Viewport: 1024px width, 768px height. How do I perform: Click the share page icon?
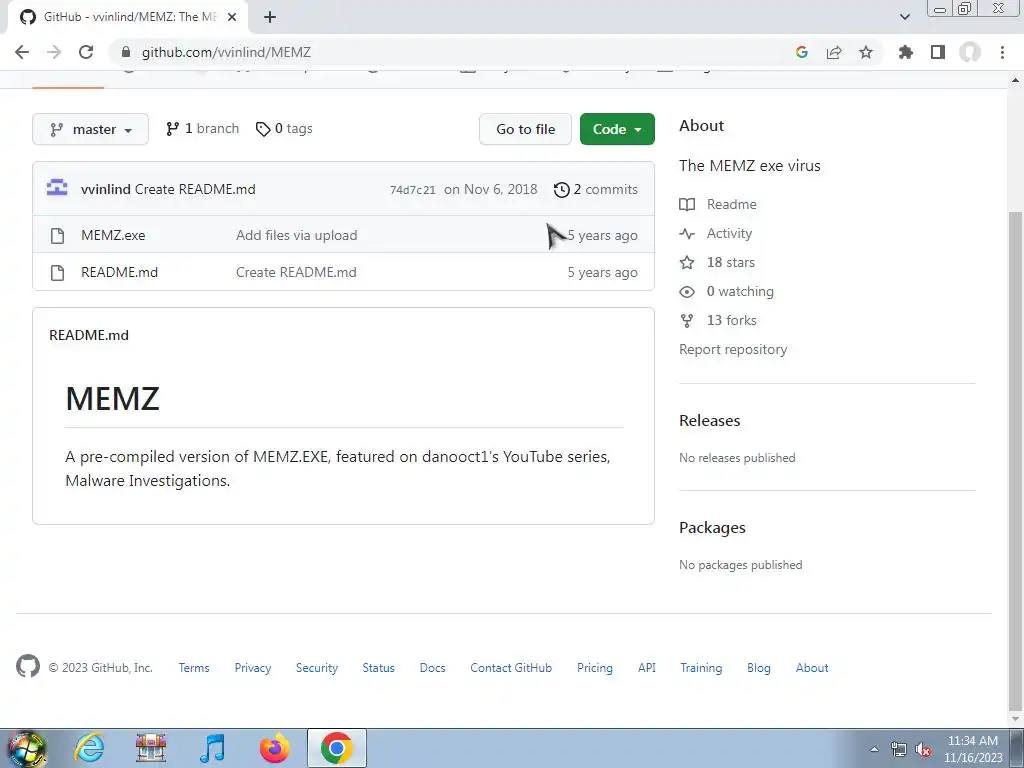point(834,52)
